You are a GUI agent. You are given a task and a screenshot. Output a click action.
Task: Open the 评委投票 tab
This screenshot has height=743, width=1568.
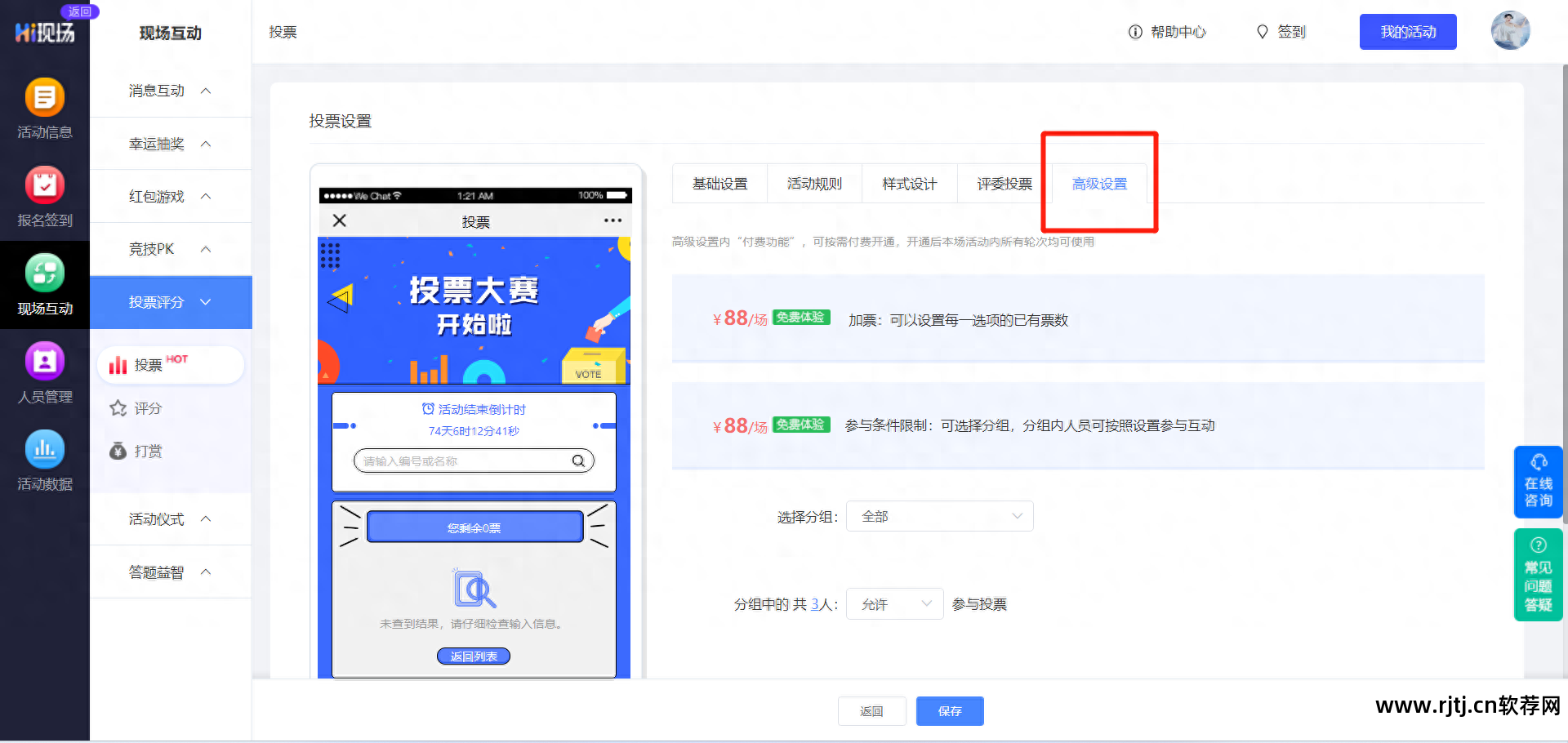coord(1003,184)
